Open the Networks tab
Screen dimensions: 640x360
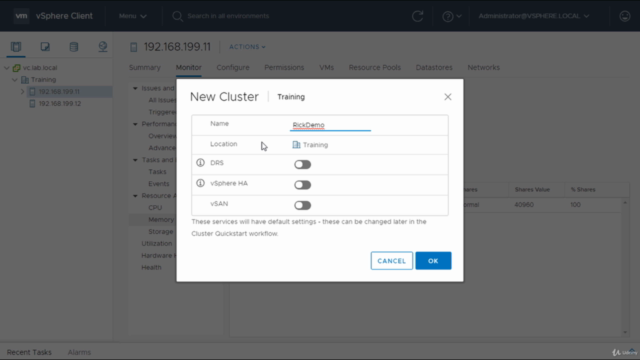click(484, 68)
